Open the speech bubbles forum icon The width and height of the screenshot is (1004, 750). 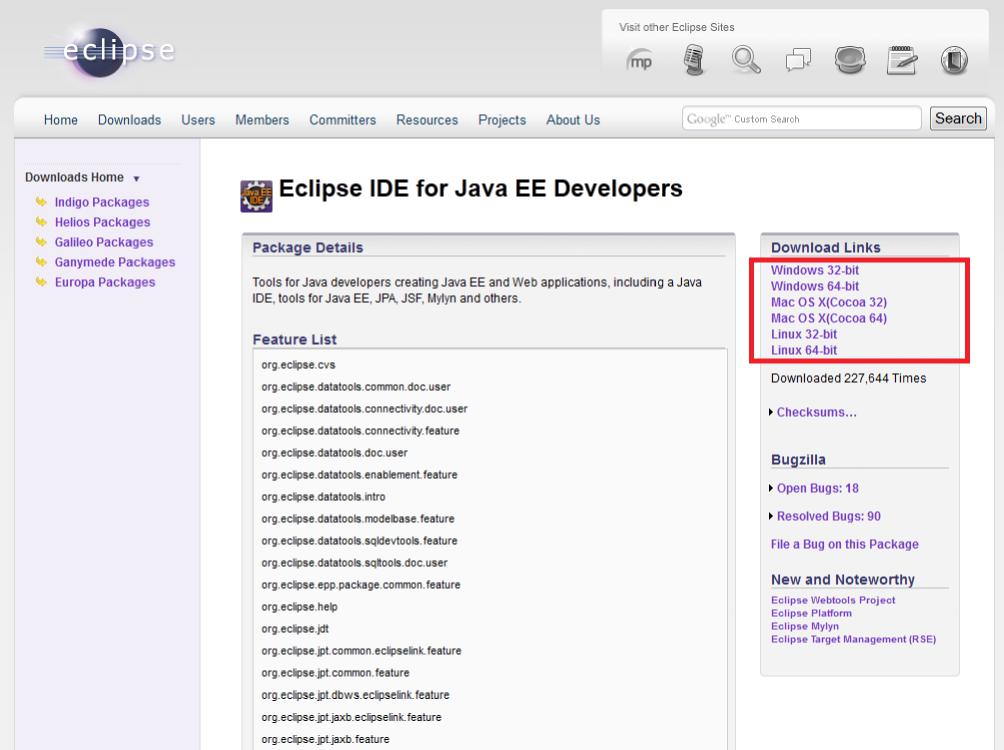(x=799, y=61)
